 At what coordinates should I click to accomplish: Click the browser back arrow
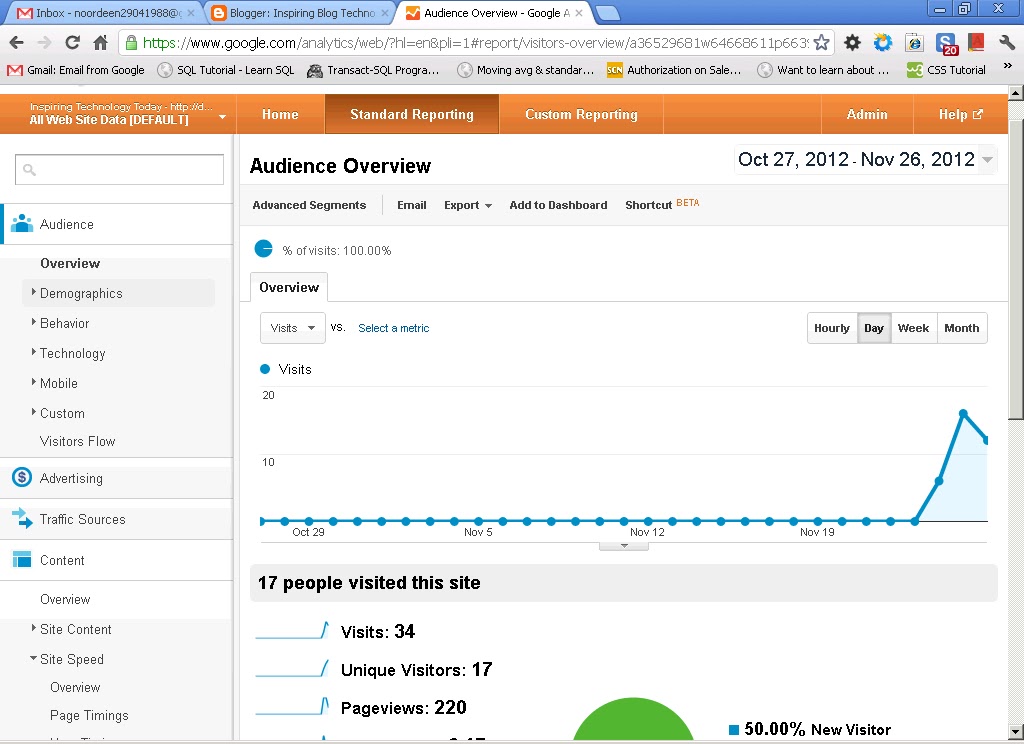17,43
